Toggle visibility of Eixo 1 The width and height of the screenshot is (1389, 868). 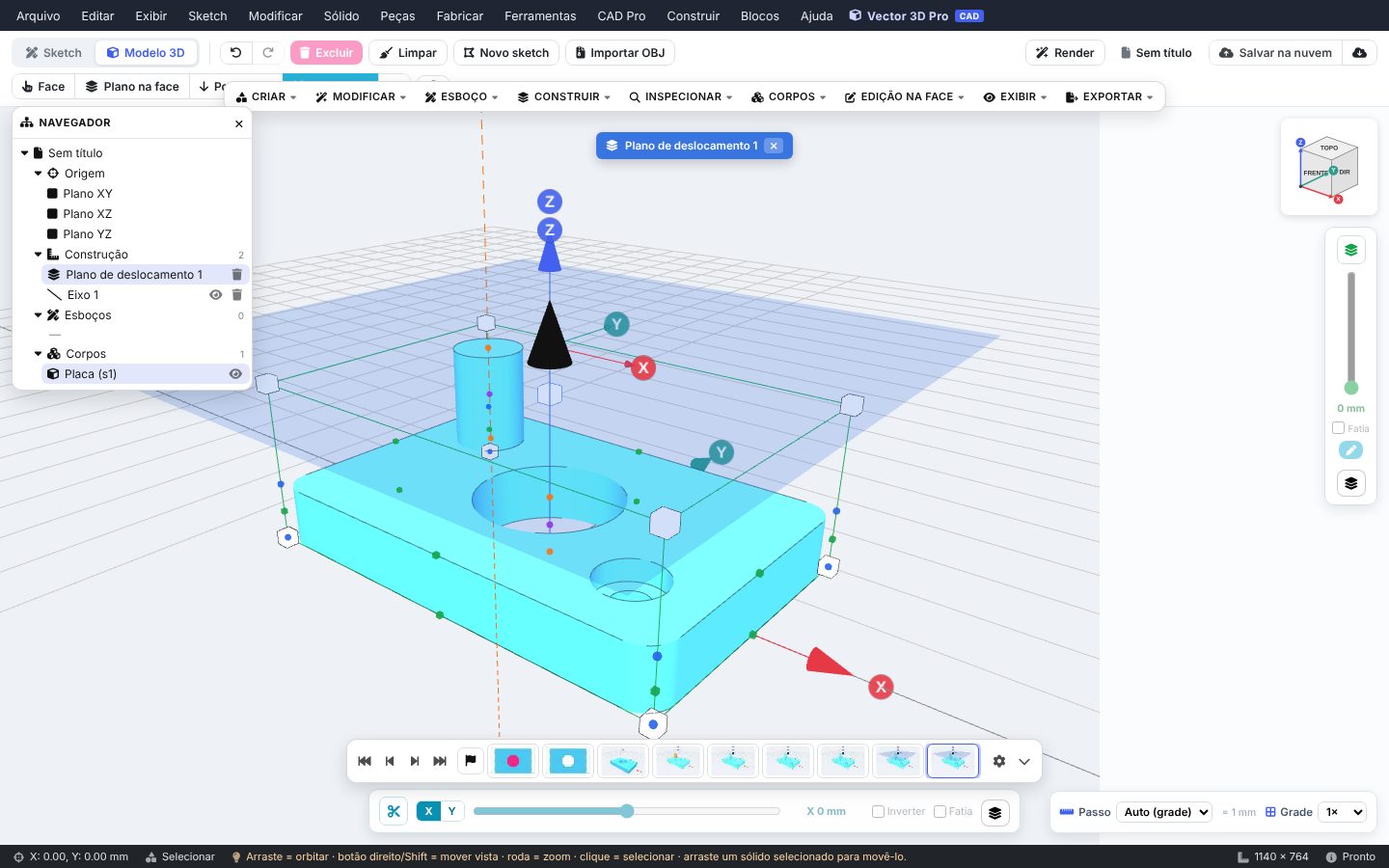coord(216,295)
